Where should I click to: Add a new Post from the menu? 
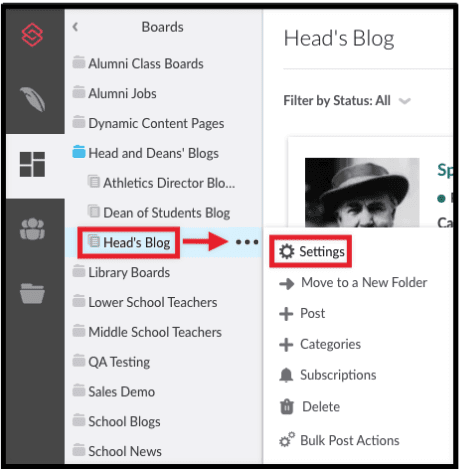302,313
